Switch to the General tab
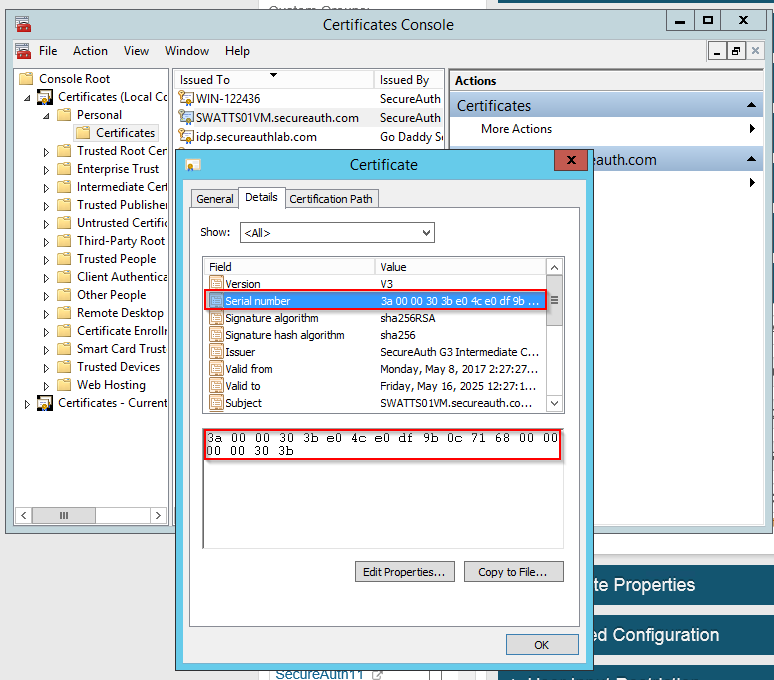774x680 pixels. point(214,199)
